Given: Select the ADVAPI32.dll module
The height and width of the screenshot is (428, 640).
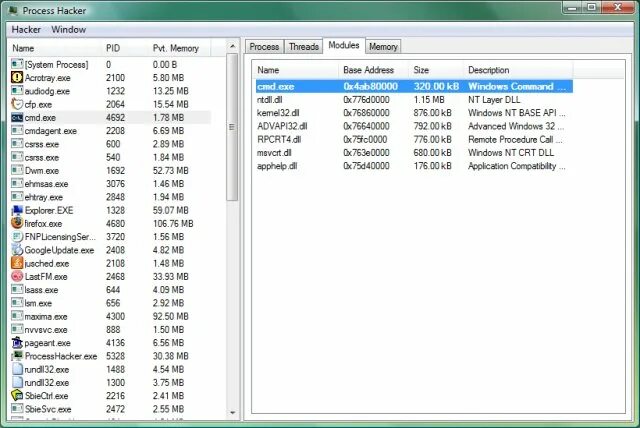Looking at the screenshot, I should tap(282, 126).
